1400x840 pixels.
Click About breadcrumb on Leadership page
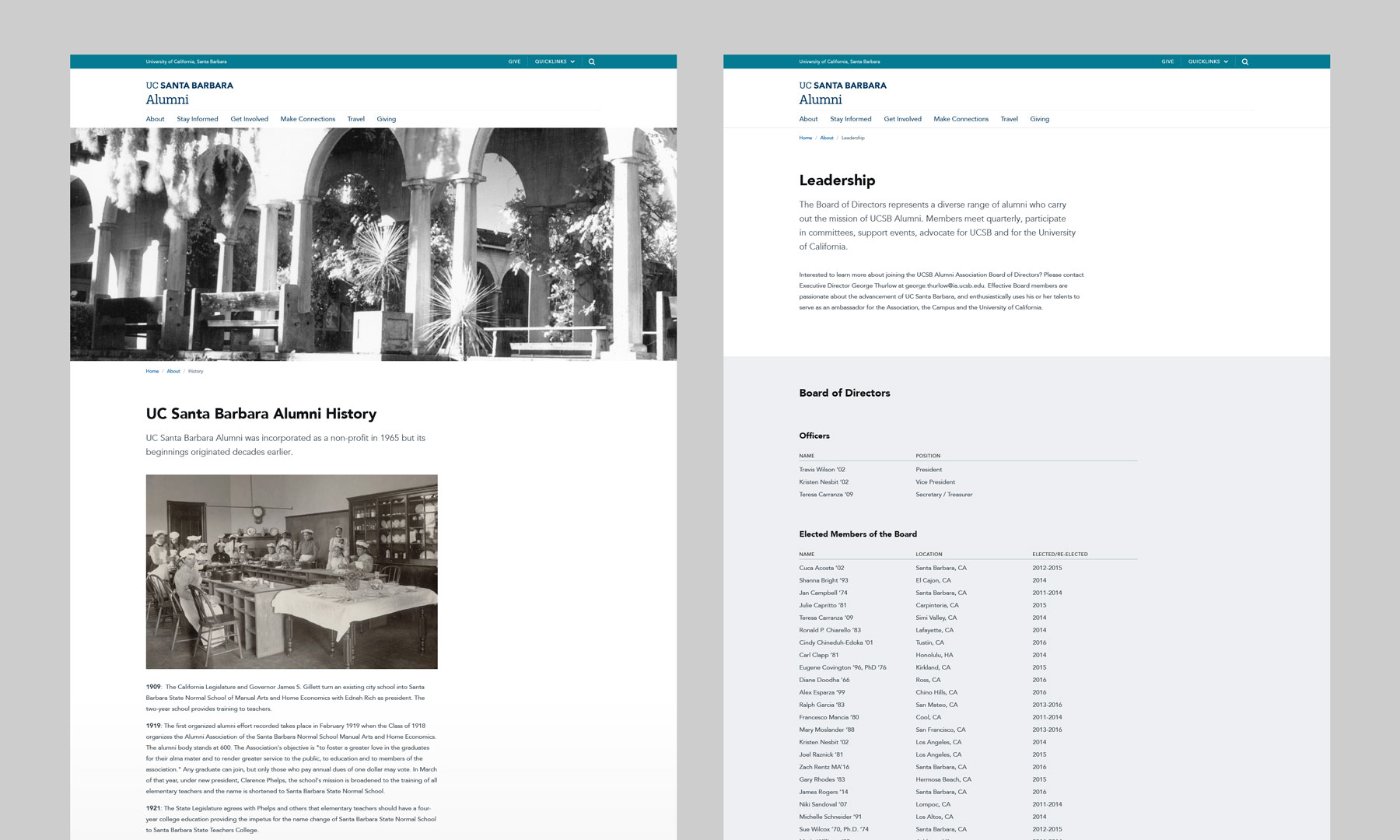point(826,138)
